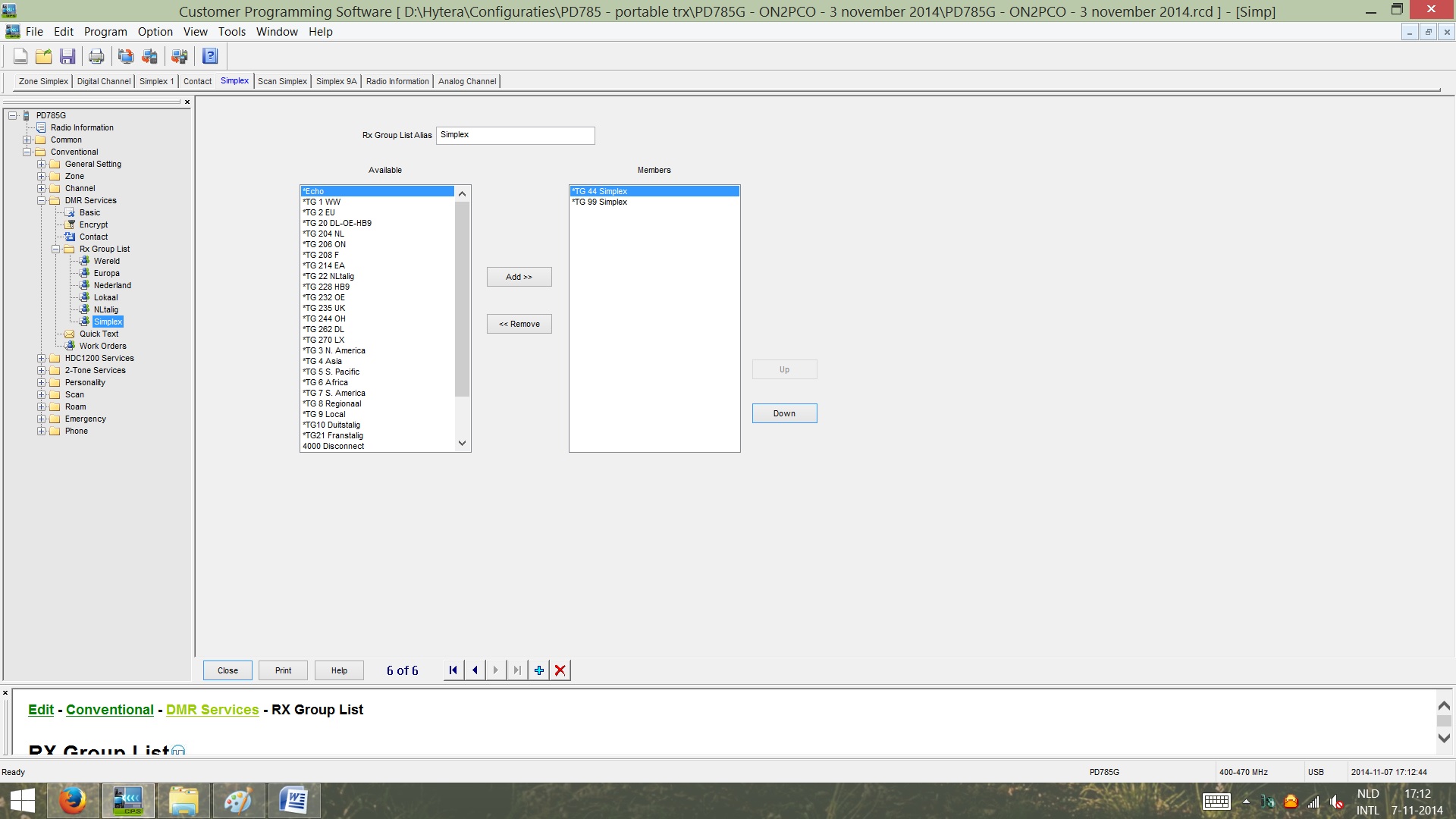Click help pane scroll down arrow

(1444, 738)
